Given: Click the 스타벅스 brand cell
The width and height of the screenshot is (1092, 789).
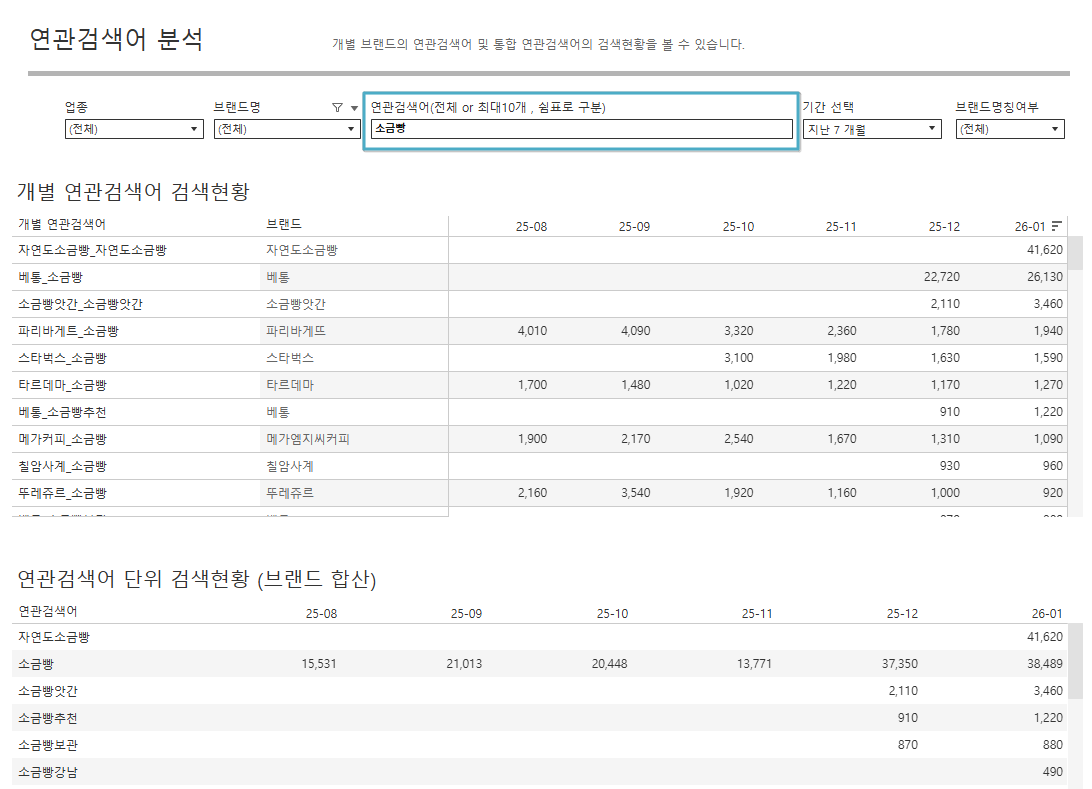Looking at the screenshot, I should coord(290,358).
